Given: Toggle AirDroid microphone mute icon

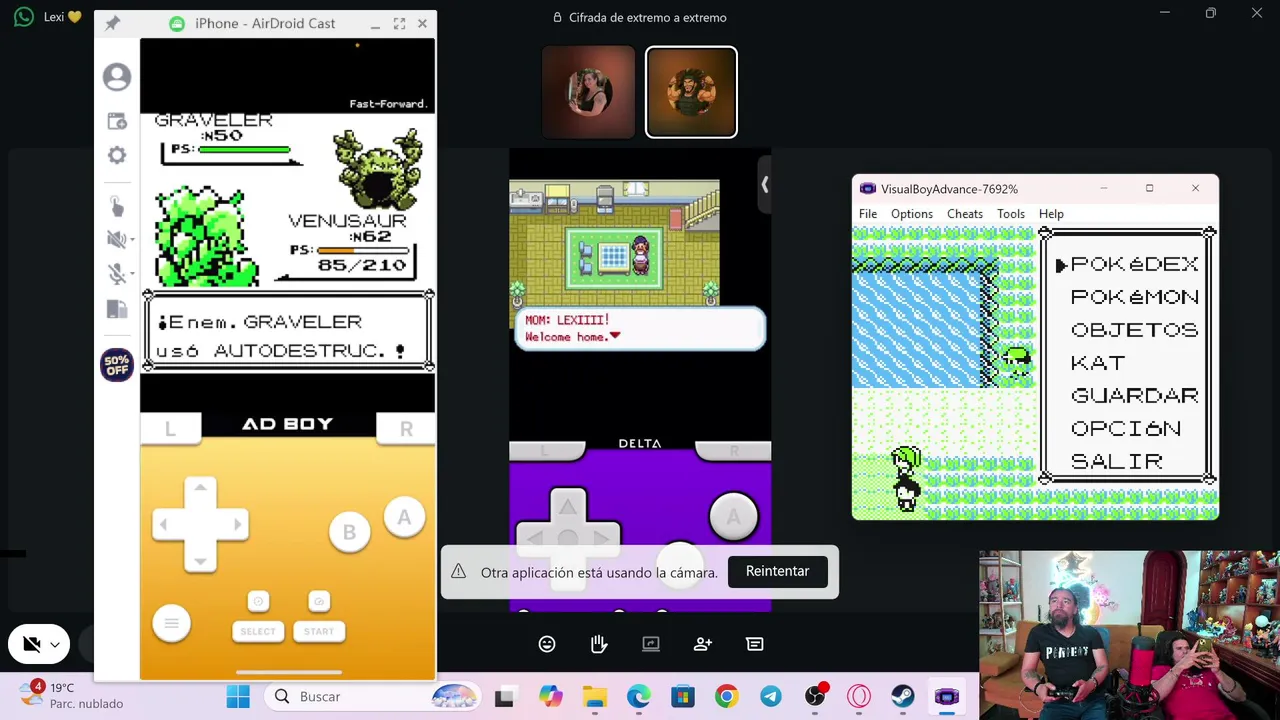Looking at the screenshot, I should [115, 274].
